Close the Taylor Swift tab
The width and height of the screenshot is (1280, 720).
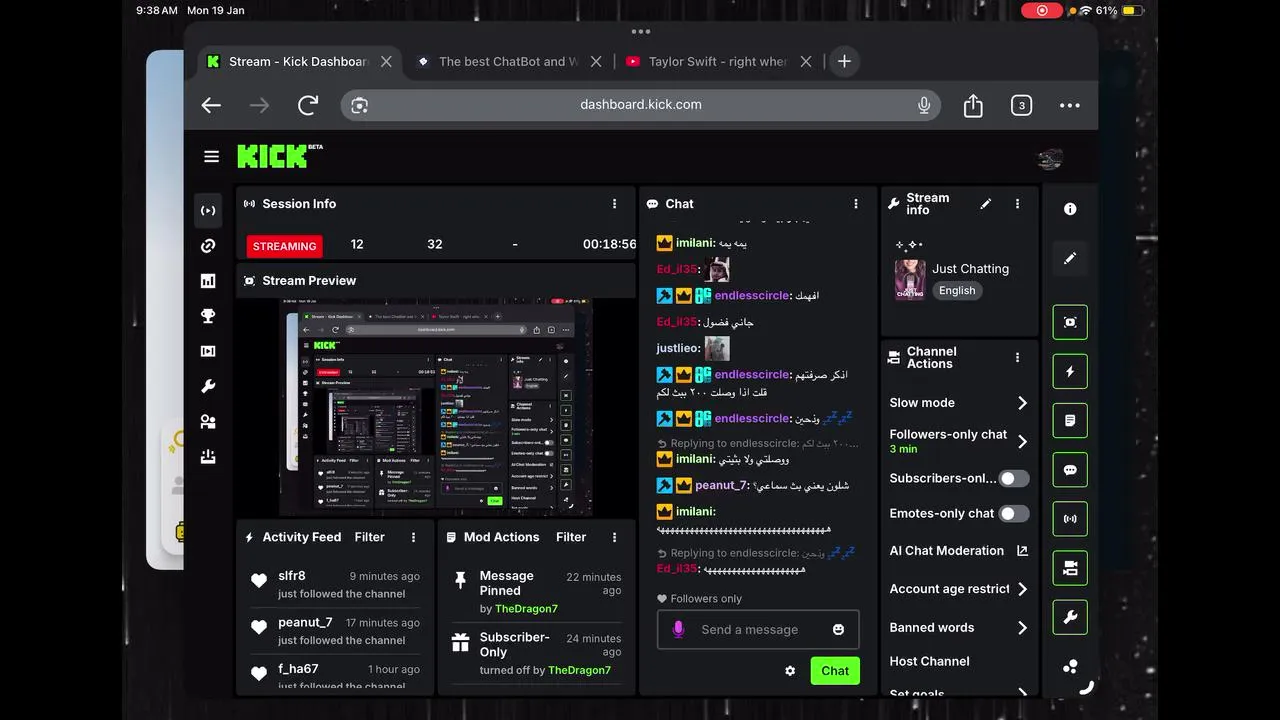click(806, 61)
